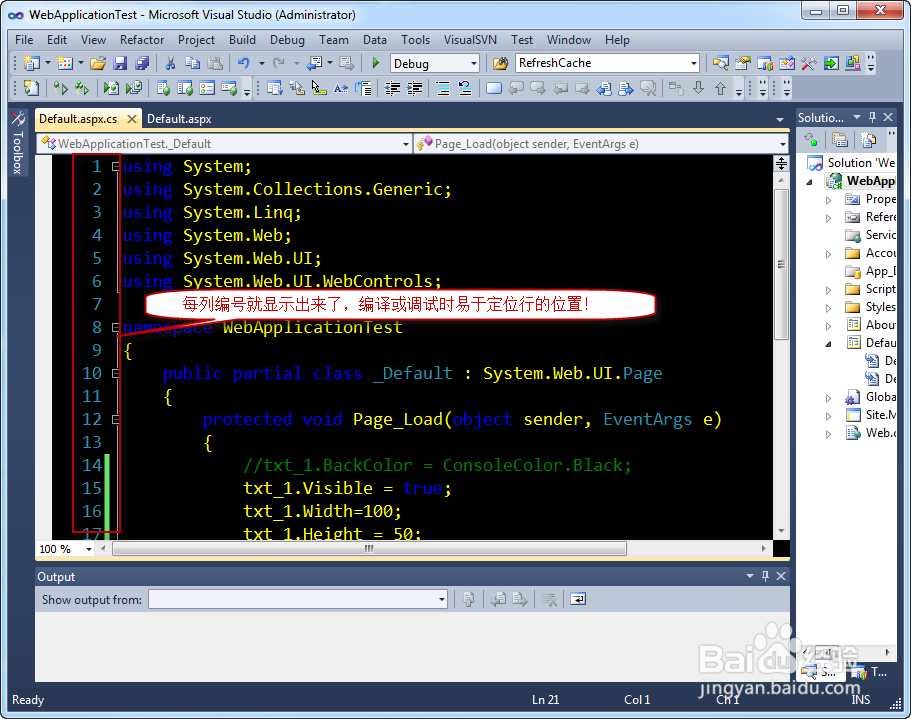This screenshot has height=719, width=911.
Task: Click the Display Parameter Info icon
Action: [x=296, y=88]
